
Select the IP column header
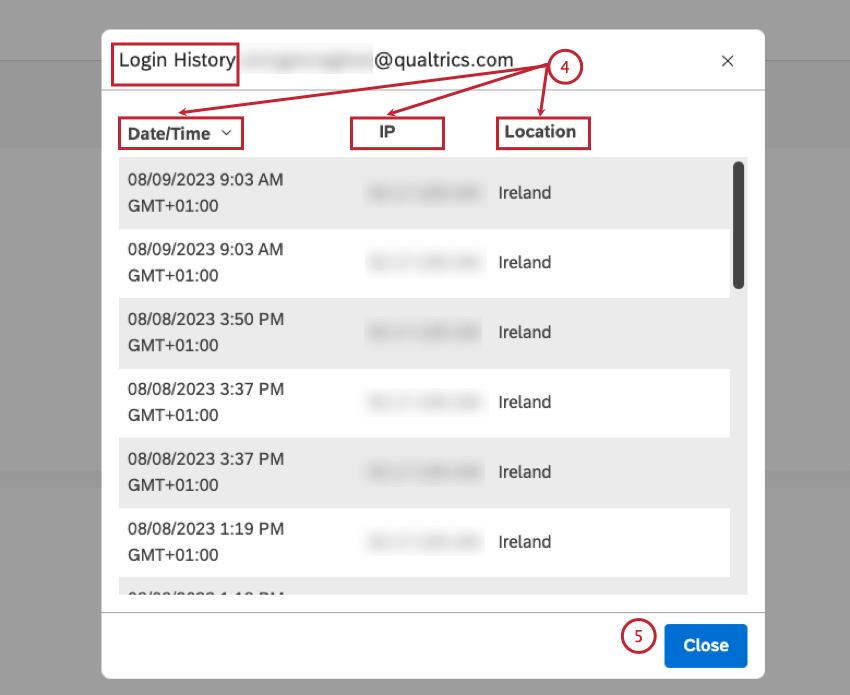point(397,131)
